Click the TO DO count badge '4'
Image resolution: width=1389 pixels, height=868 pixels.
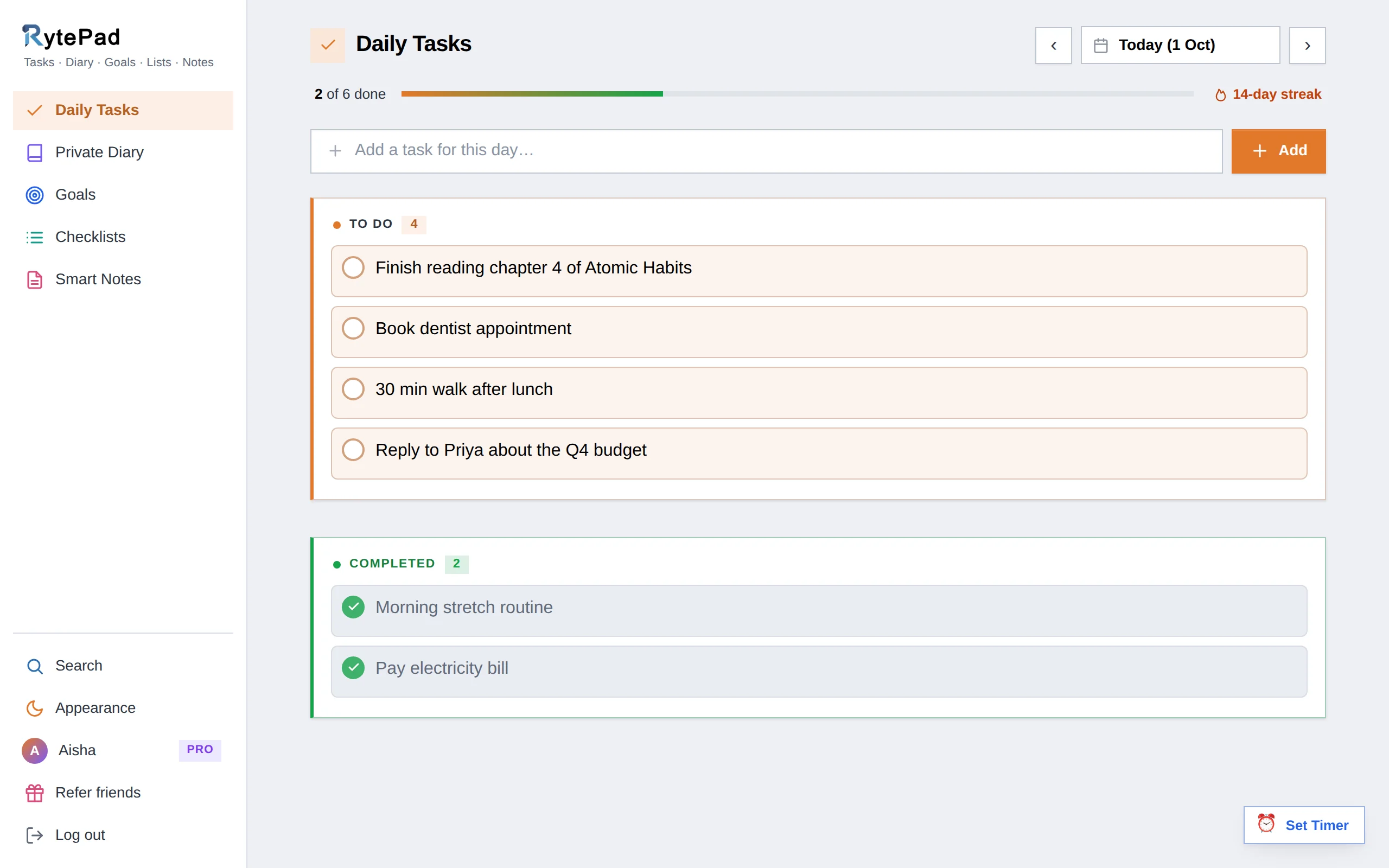point(414,225)
